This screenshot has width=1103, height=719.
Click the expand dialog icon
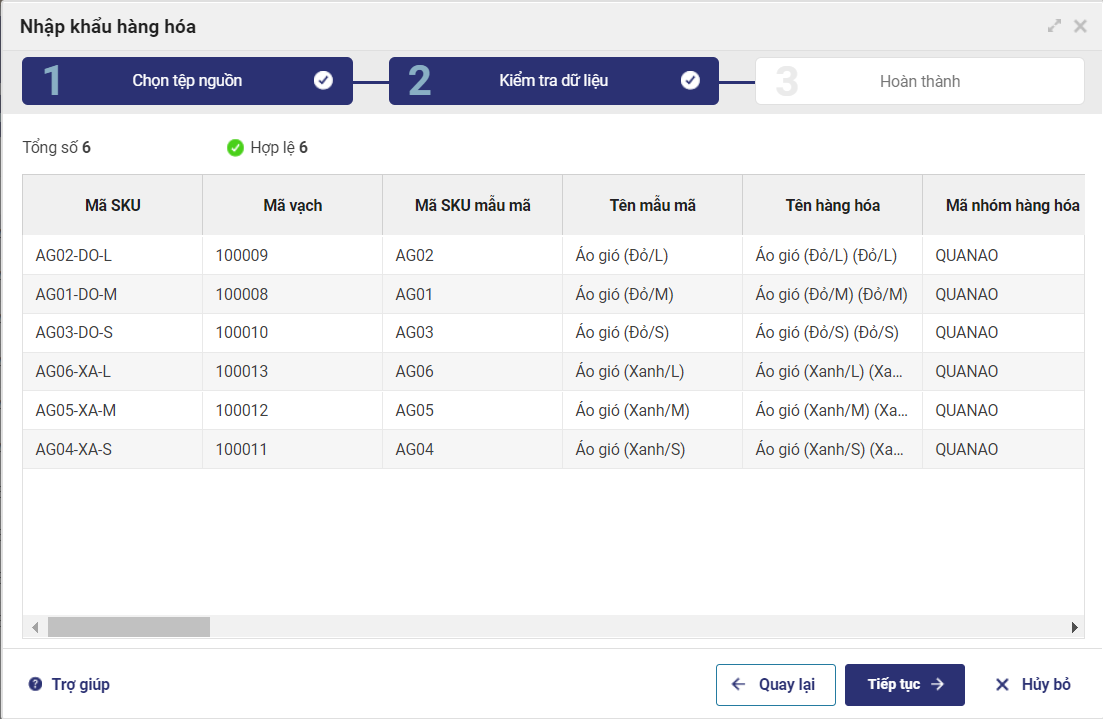[x=1054, y=26]
